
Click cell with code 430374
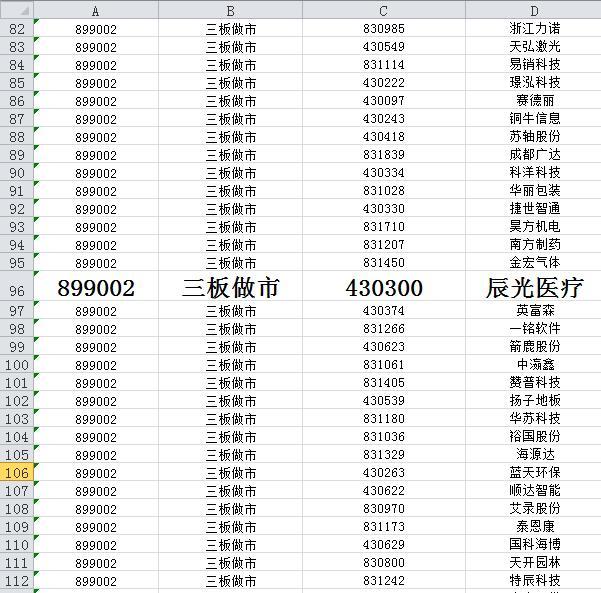(x=384, y=310)
